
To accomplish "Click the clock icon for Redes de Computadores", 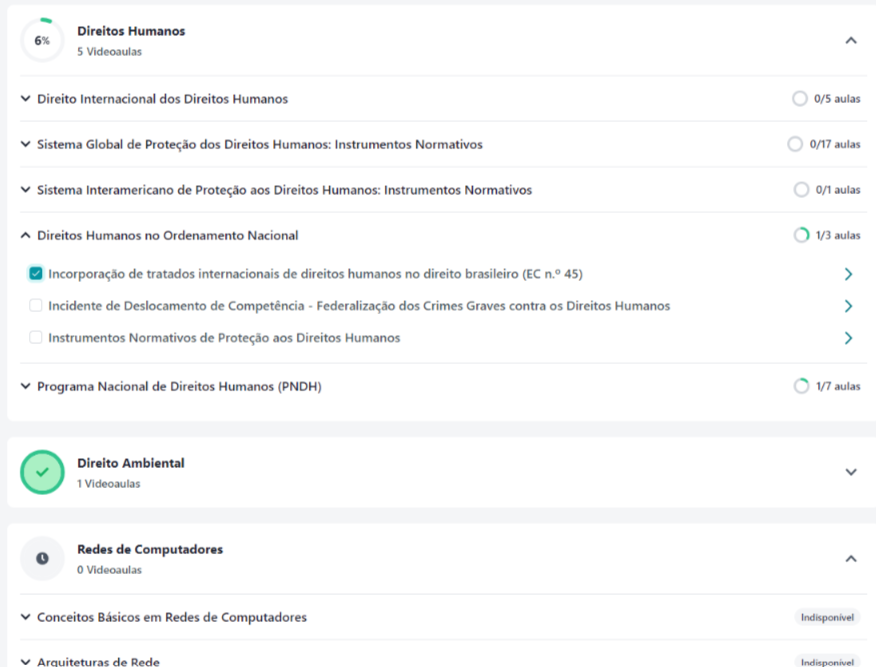I will point(42,558).
